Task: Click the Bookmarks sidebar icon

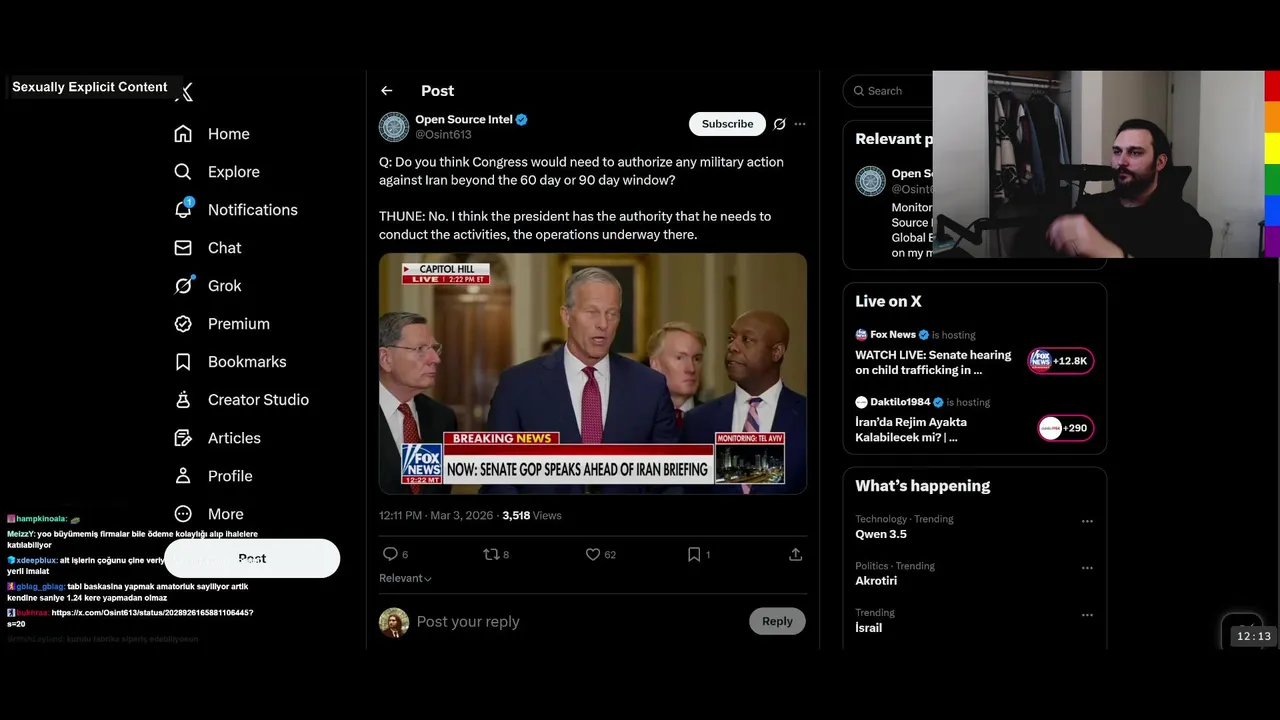Action: (x=183, y=362)
